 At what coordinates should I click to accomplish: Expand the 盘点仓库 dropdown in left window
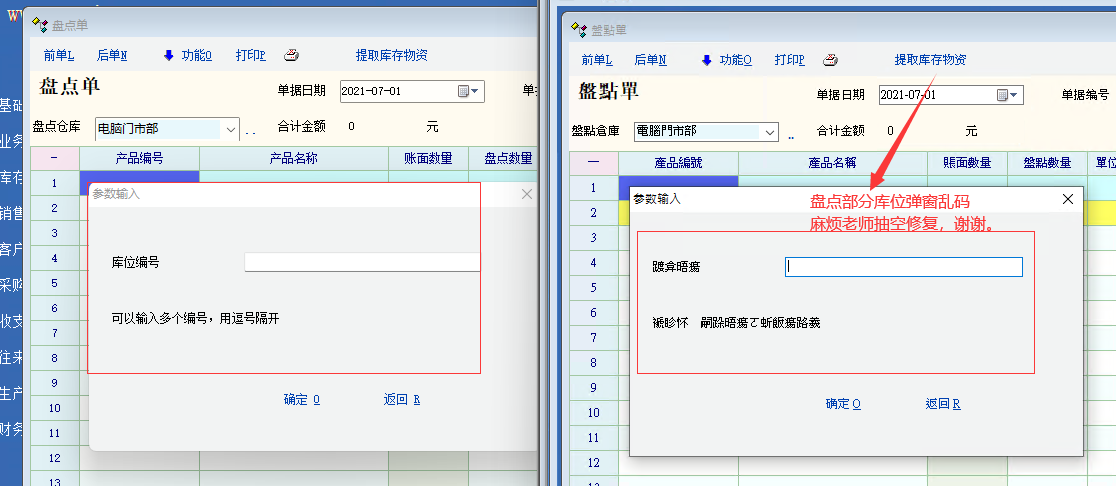(230, 129)
